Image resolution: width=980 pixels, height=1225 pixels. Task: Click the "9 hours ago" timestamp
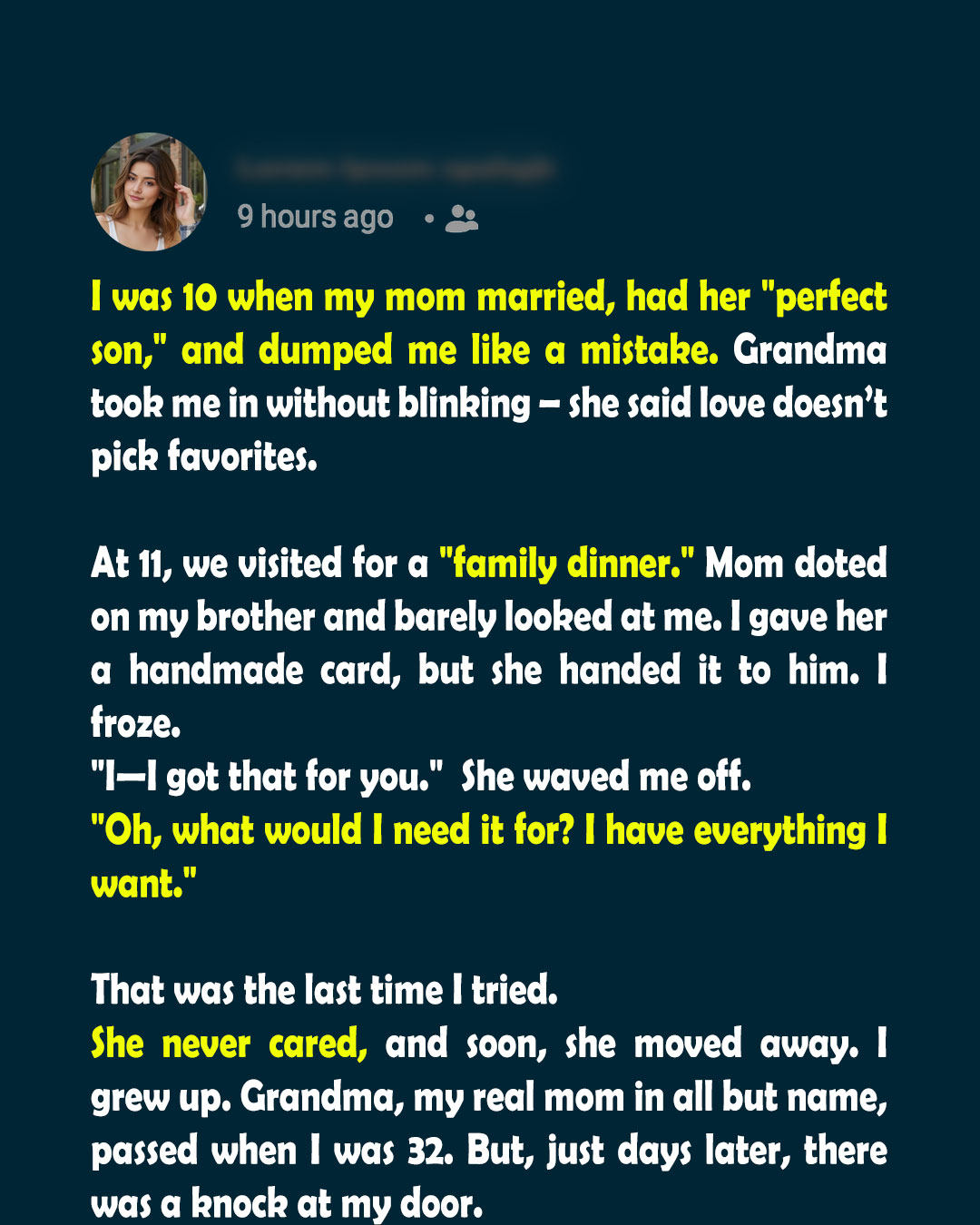click(315, 217)
